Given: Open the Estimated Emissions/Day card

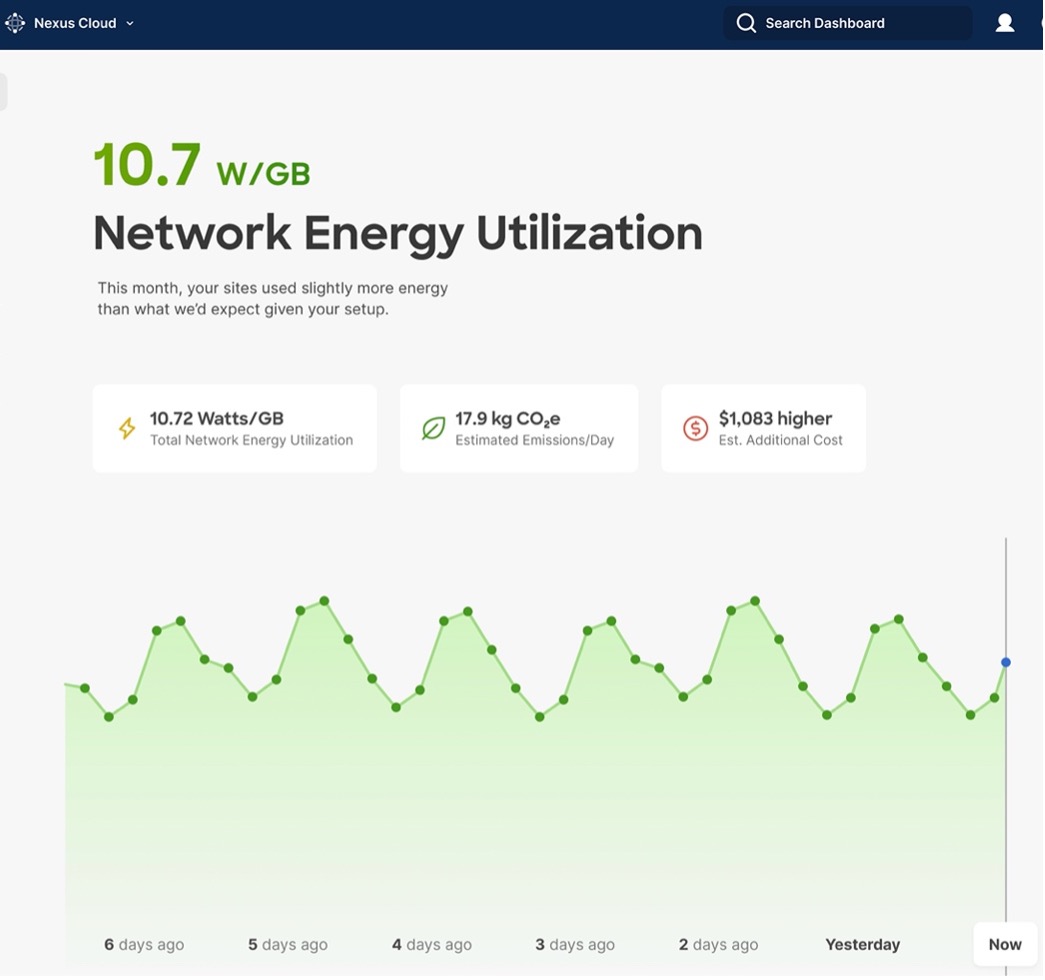Looking at the screenshot, I should [x=518, y=429].
